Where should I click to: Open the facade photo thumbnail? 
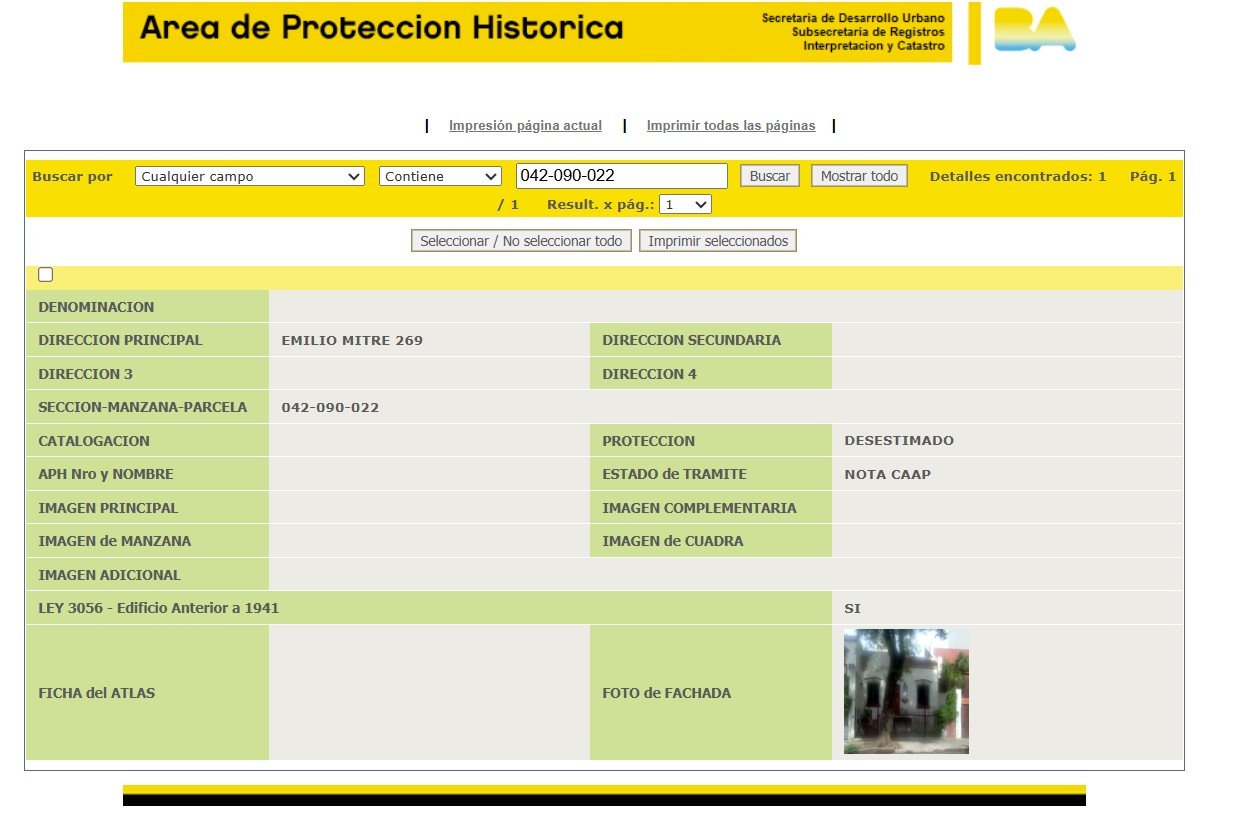tap(906, 691)
